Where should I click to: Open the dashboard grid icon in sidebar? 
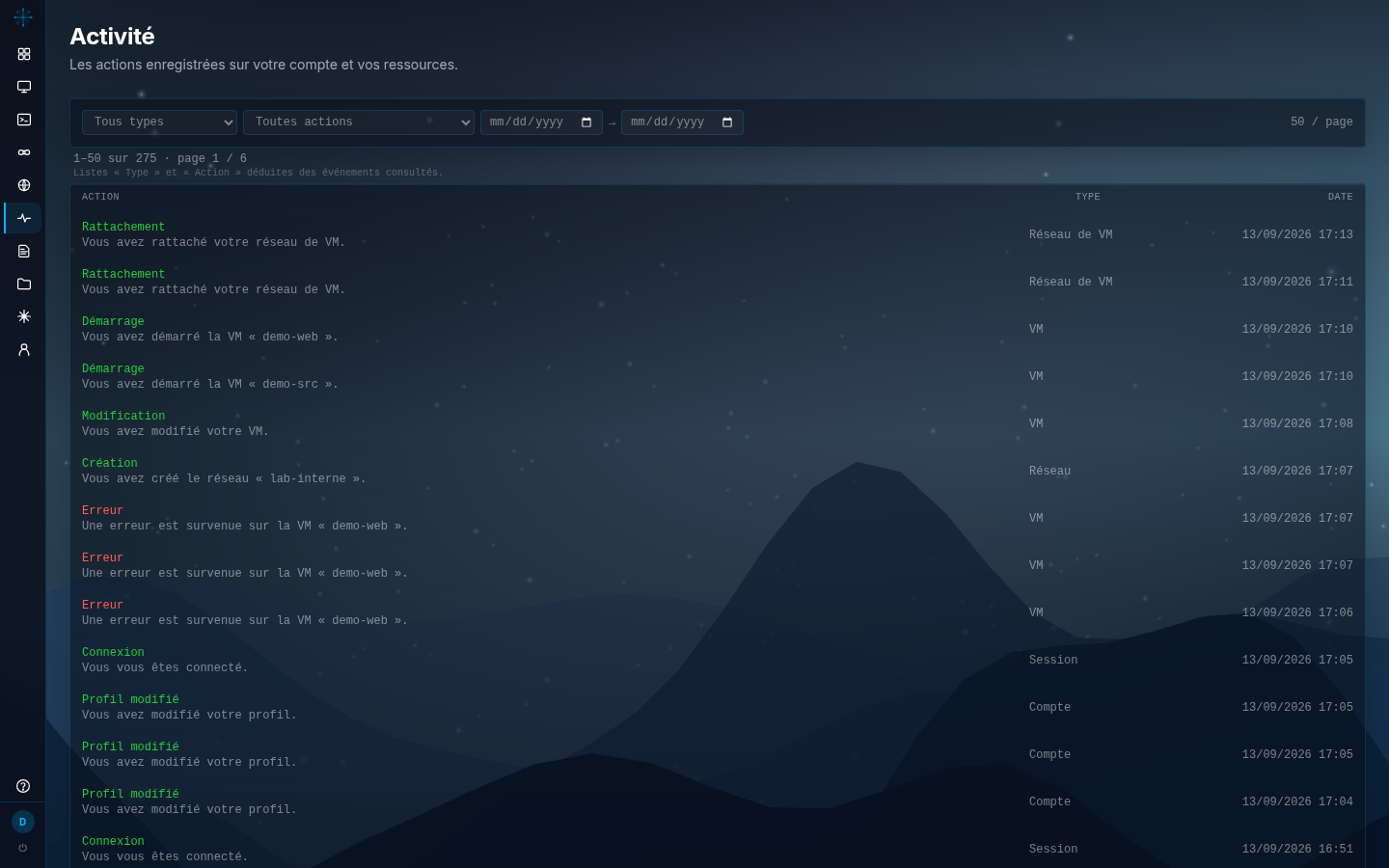coord(24,54)
